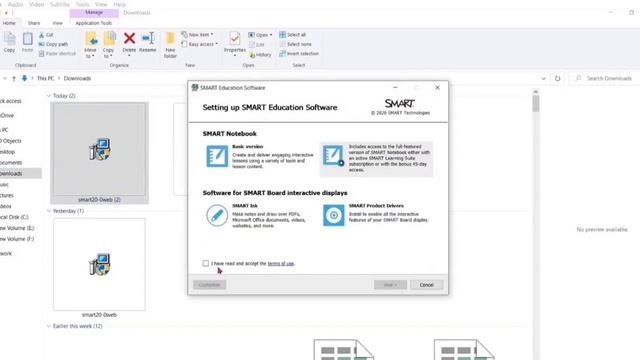Image resolution: width=640 pixels, height=360 pixels.
Task: Open the address bar history dropdown
Action: click(543, 78)
